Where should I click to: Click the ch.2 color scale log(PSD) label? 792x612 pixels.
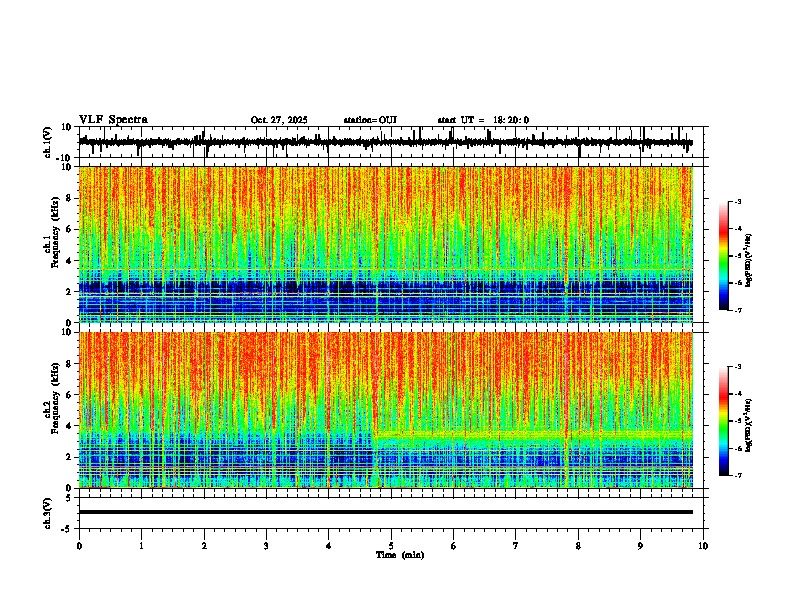[x=749, y=425]
